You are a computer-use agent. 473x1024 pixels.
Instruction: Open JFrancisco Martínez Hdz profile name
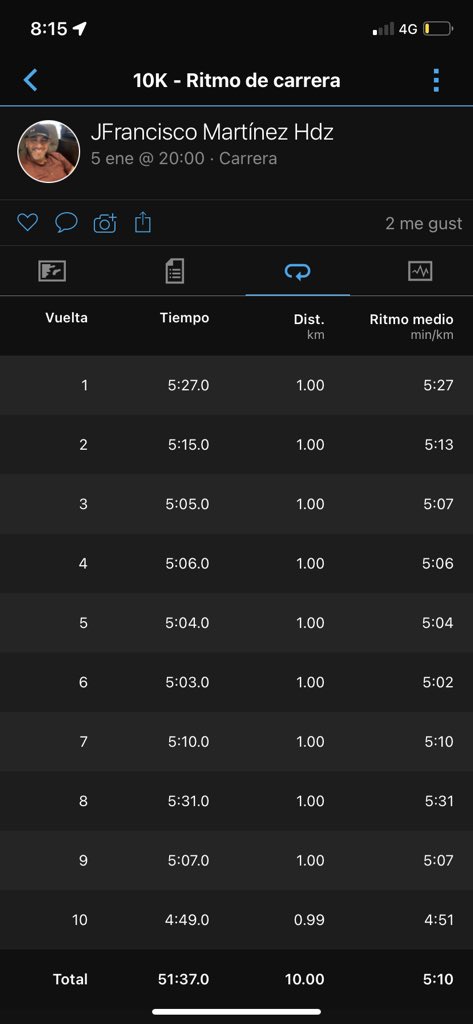pos(212,133)
